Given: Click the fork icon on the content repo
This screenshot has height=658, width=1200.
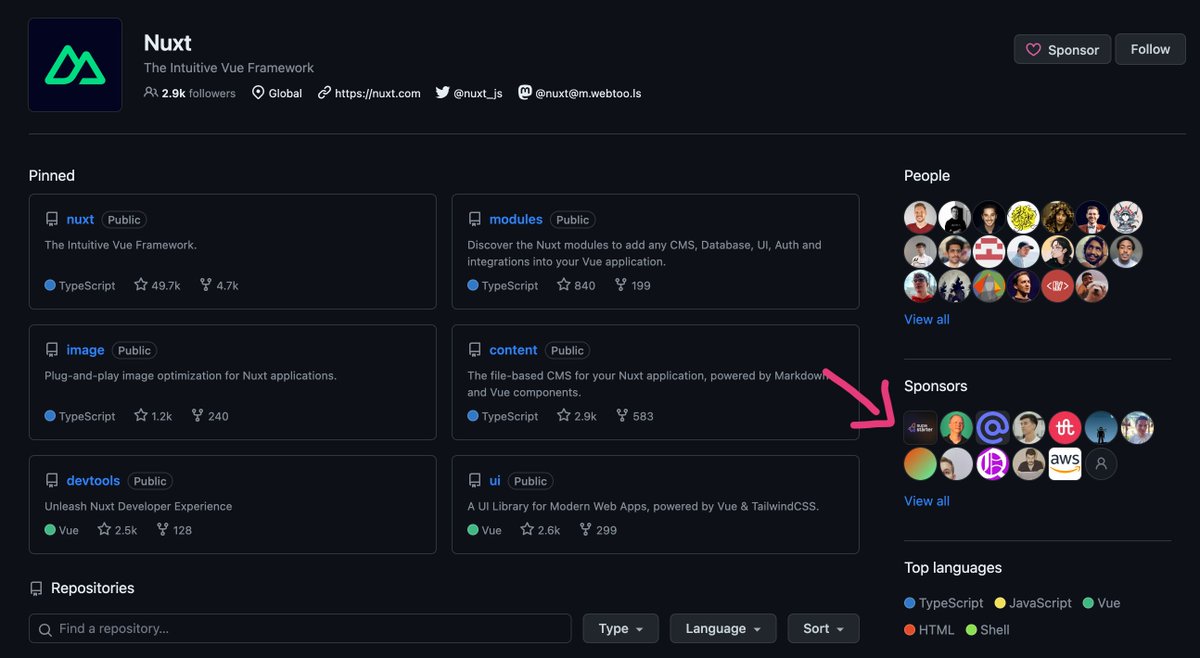Looking at the screenshot, I should click(622, 416).
